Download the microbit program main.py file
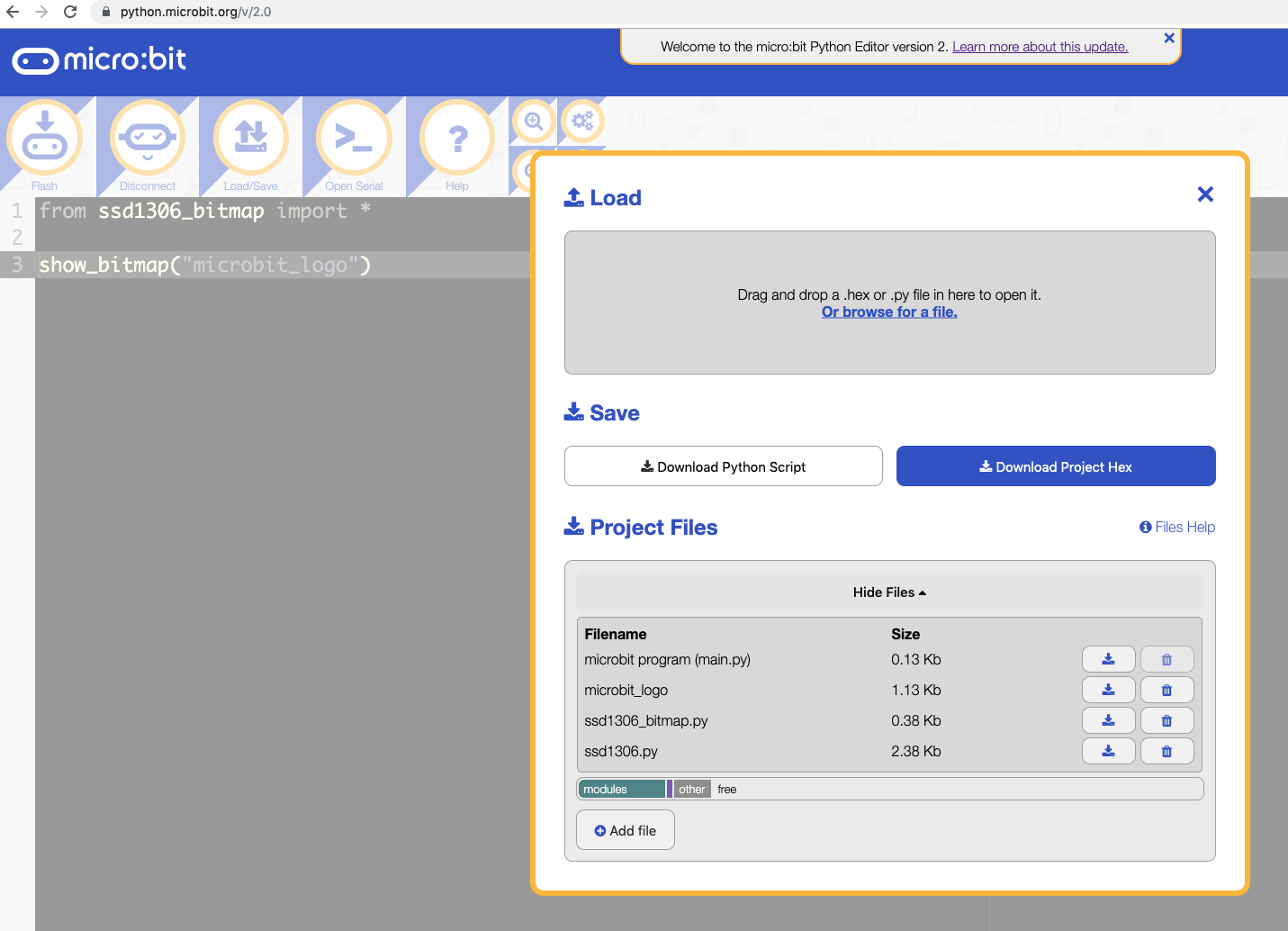The width and height of the screenshot is (1288, 931). [1108, 659]
